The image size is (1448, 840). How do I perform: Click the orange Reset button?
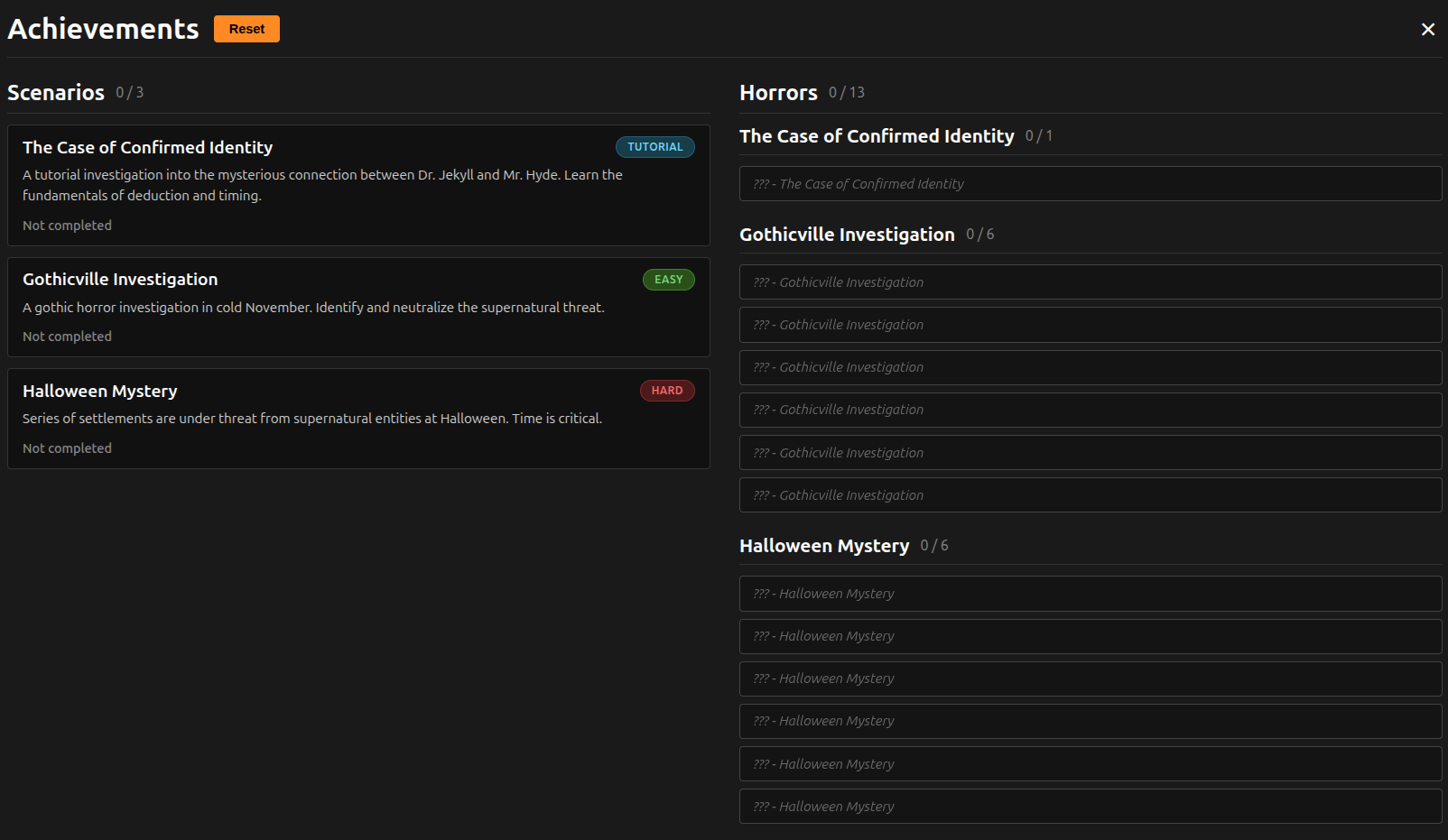tap(246, 29)
